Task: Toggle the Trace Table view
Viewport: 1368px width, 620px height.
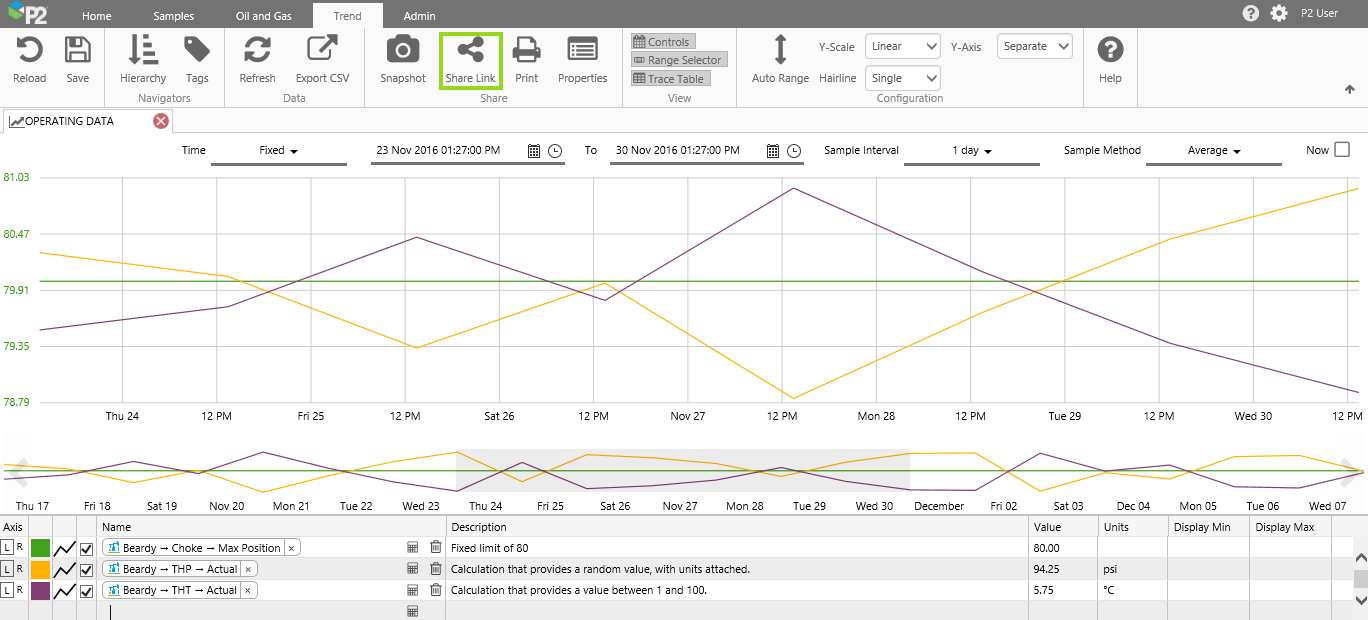Action: 670,79
